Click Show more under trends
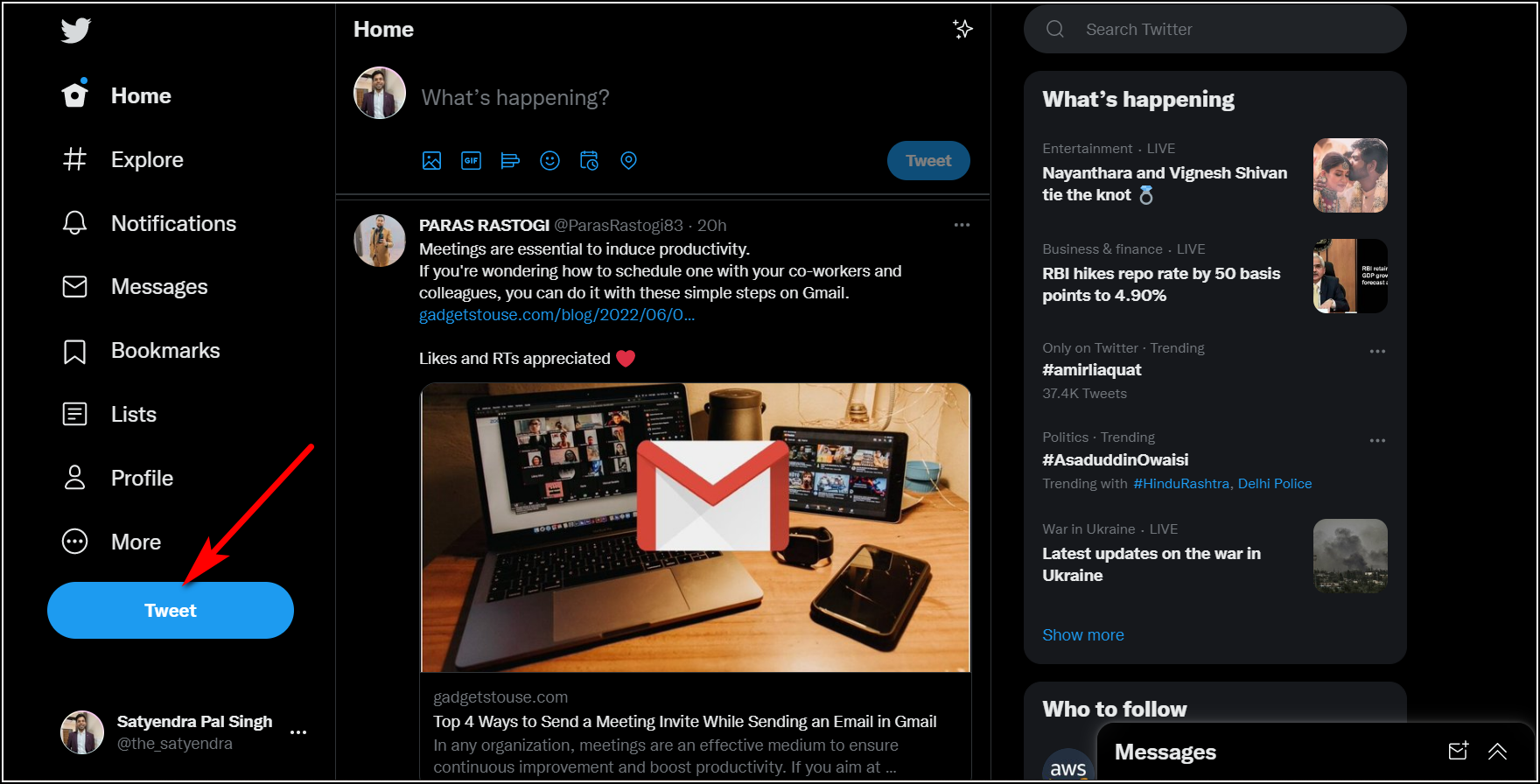The image size is (1540, 784). coord(1083,635)
